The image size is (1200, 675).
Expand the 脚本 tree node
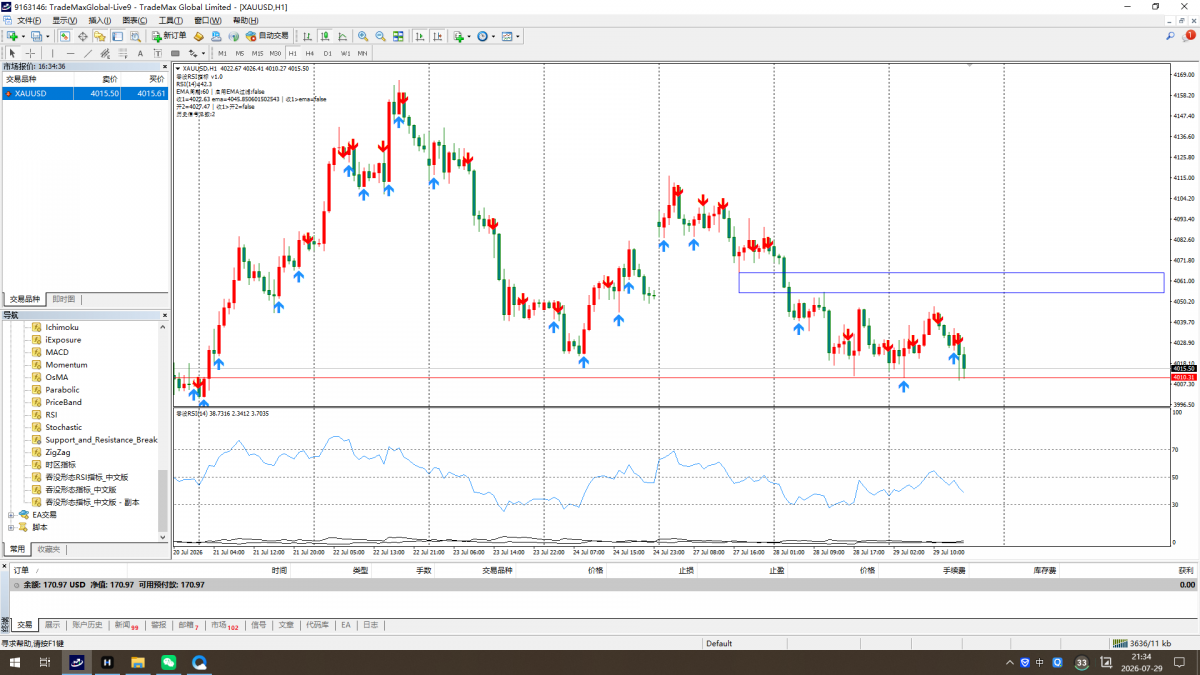(11, 527)
